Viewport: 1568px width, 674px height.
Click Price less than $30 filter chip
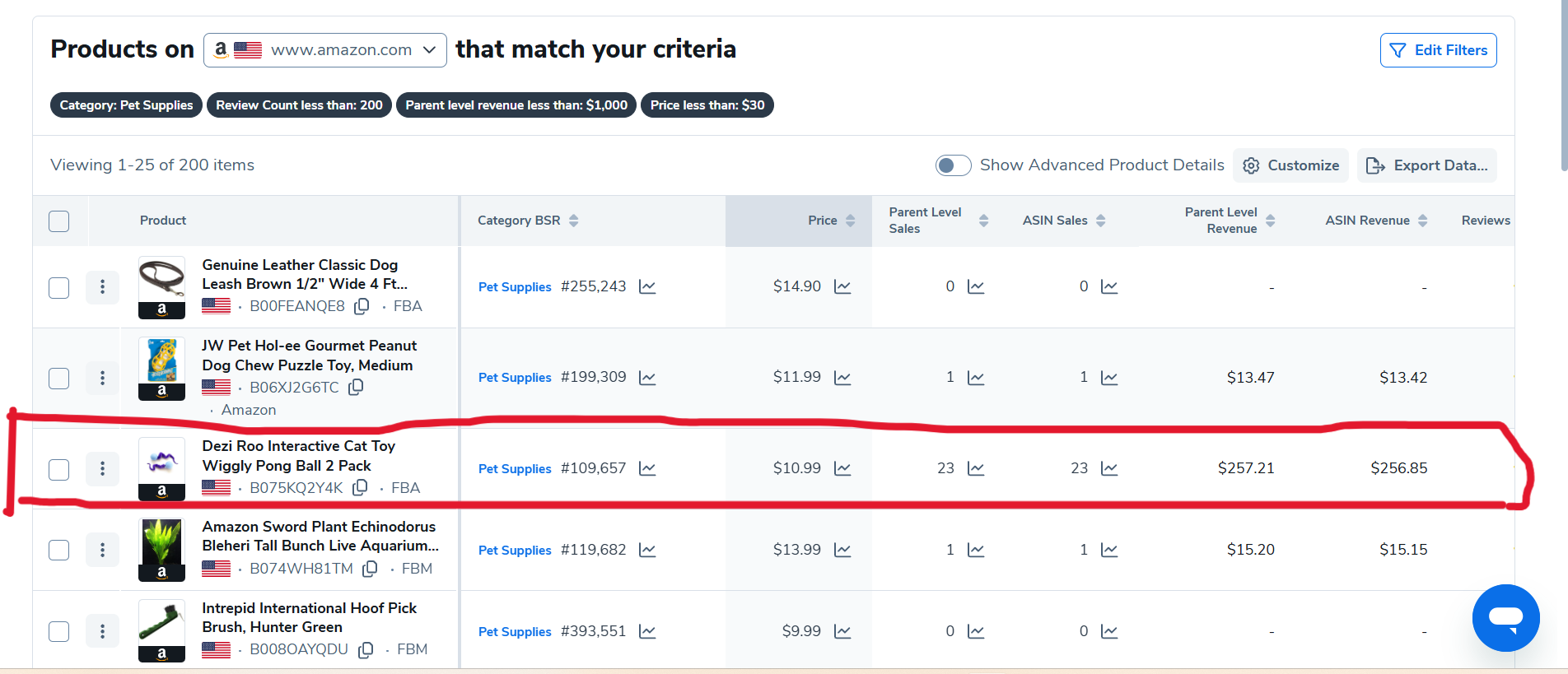707,105
